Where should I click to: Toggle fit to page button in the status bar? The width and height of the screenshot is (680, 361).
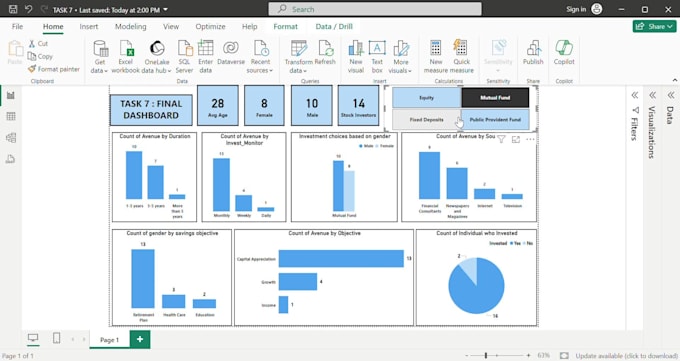pos(564,355)
